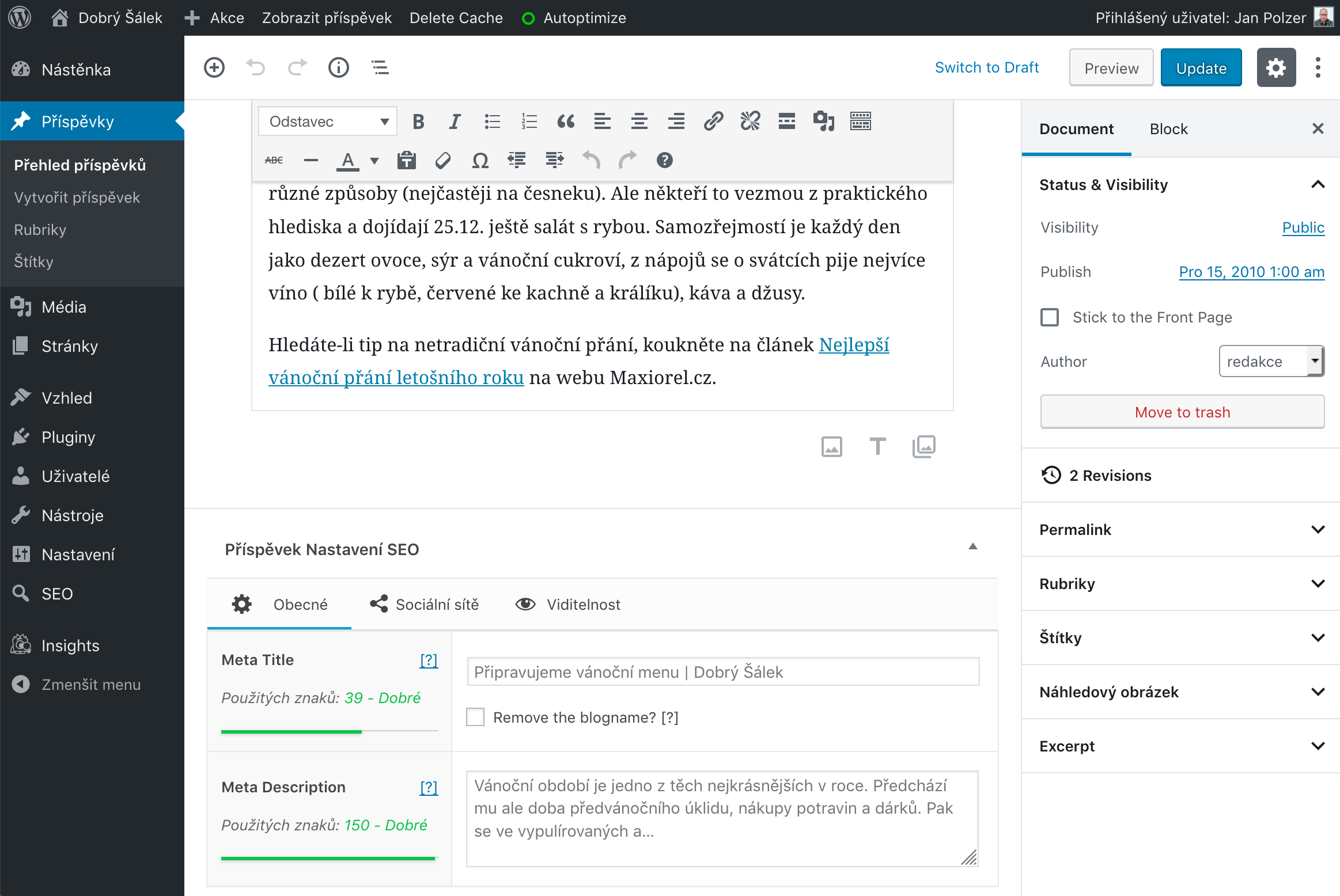Image resolution: width=1340 pixels, height=896 pixels.
Task: Align text left
Action: (x=603, y=122)
